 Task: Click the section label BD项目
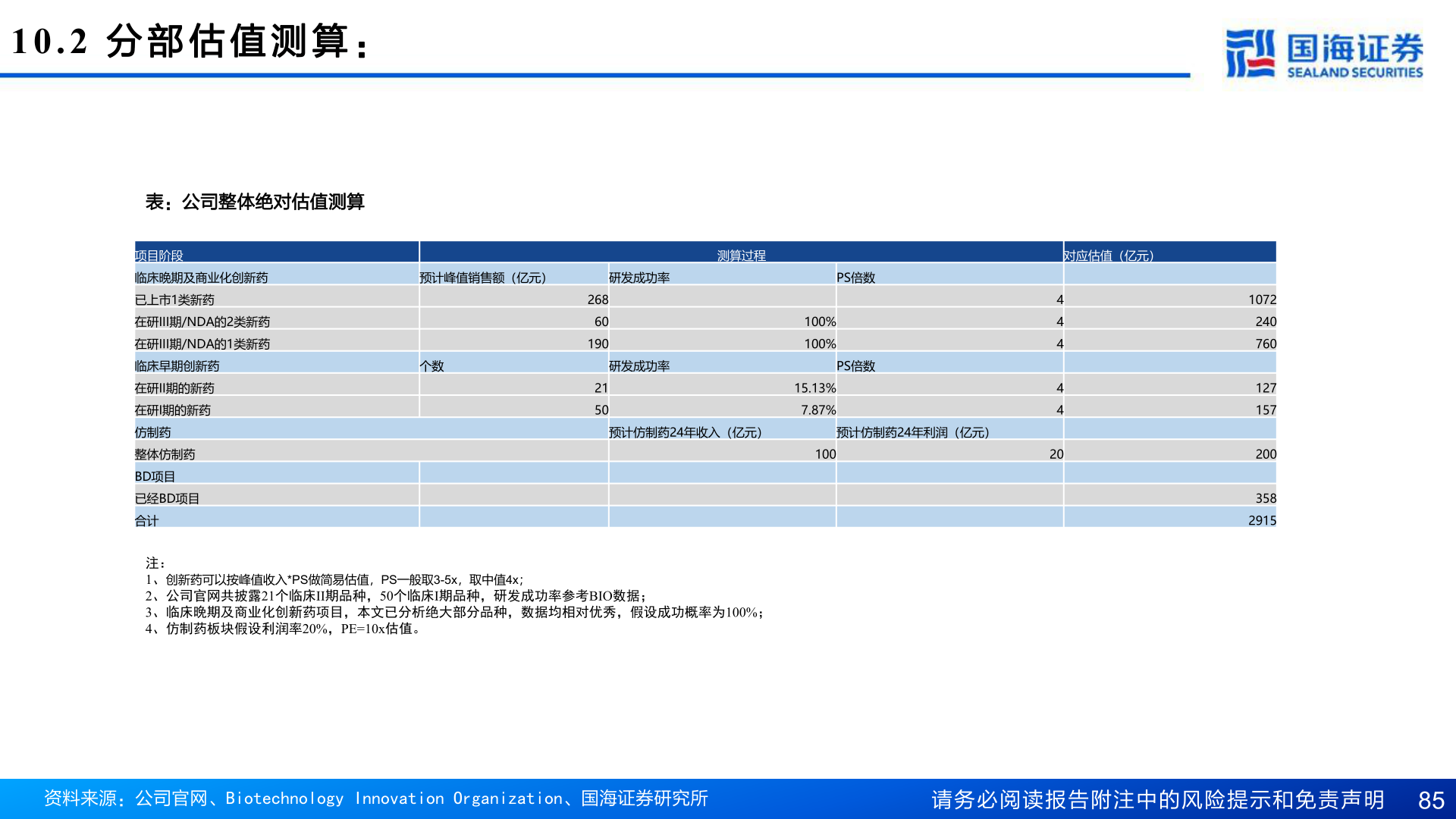pos(155,475)
